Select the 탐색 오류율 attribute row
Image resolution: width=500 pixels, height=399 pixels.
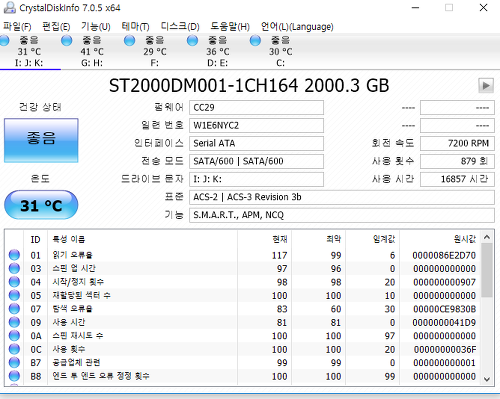tap(243, 309)
